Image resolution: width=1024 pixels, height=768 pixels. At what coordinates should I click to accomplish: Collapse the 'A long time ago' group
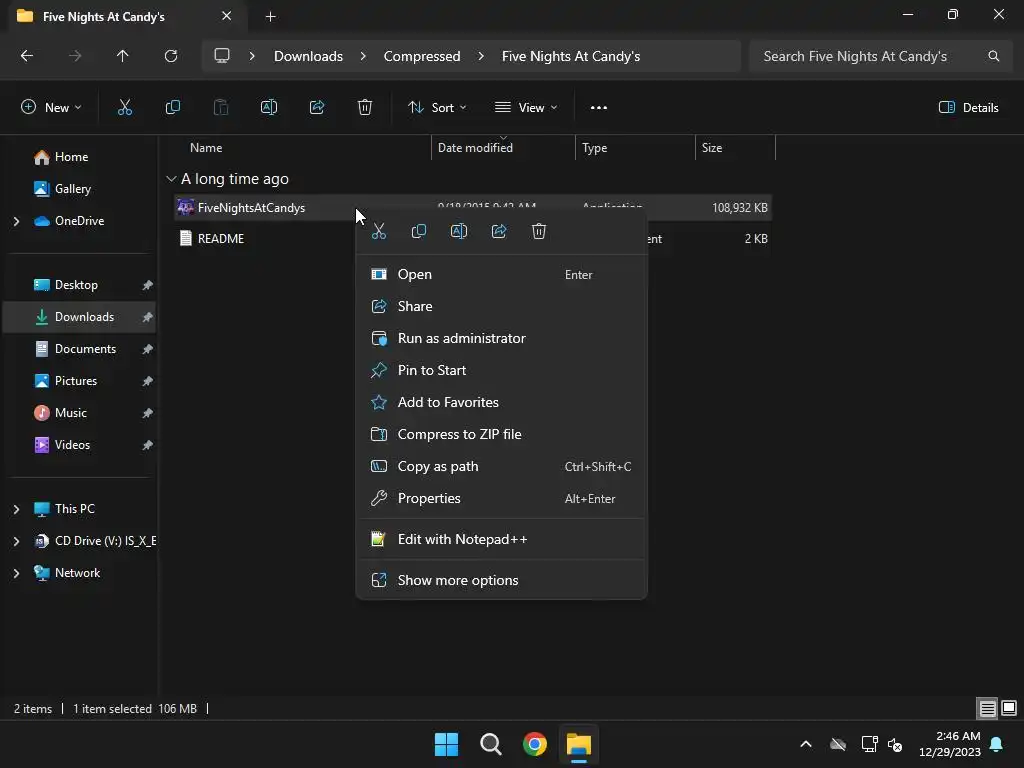pos(171,179)
